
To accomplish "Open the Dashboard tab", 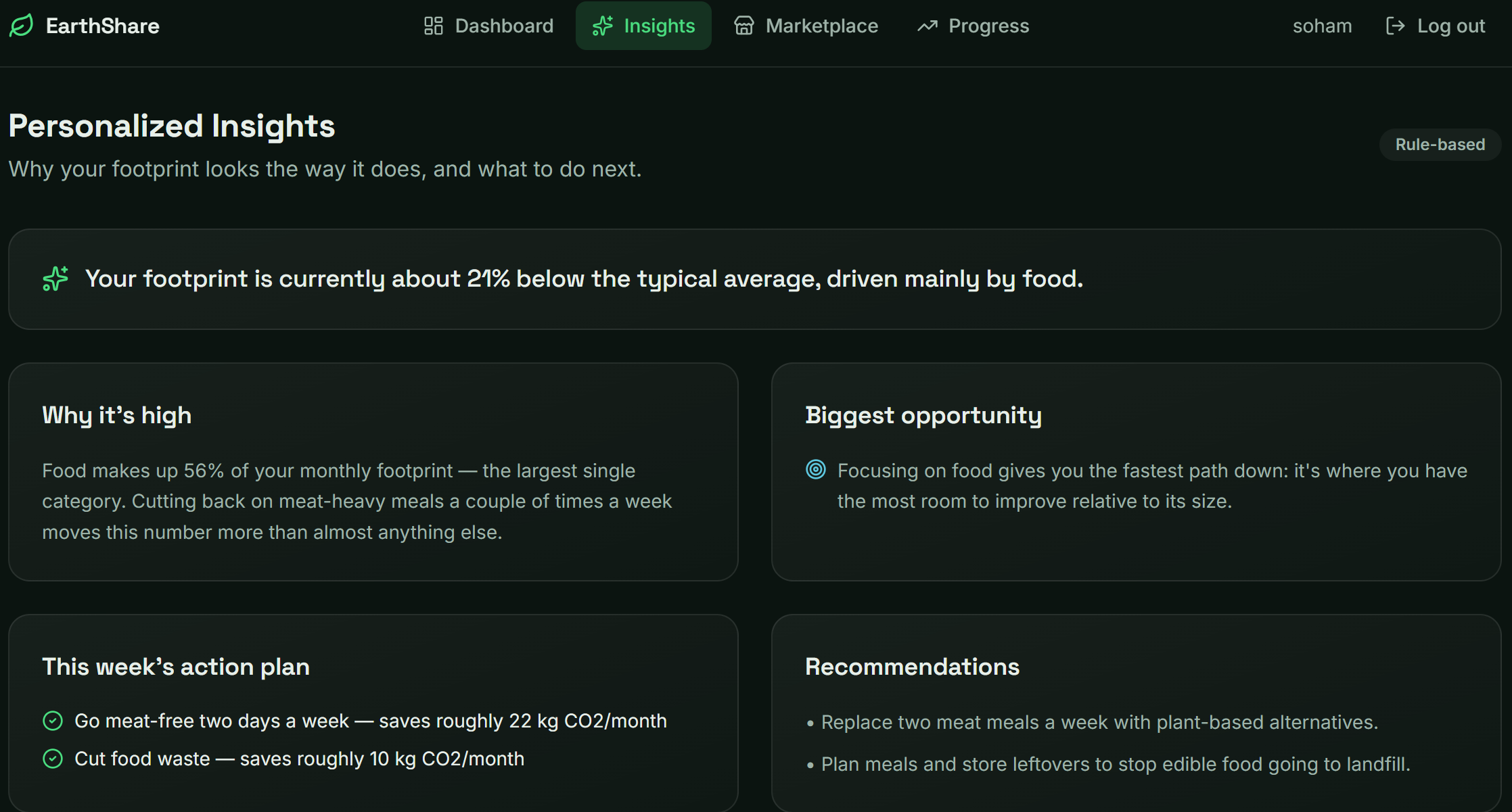I will 488,26.
